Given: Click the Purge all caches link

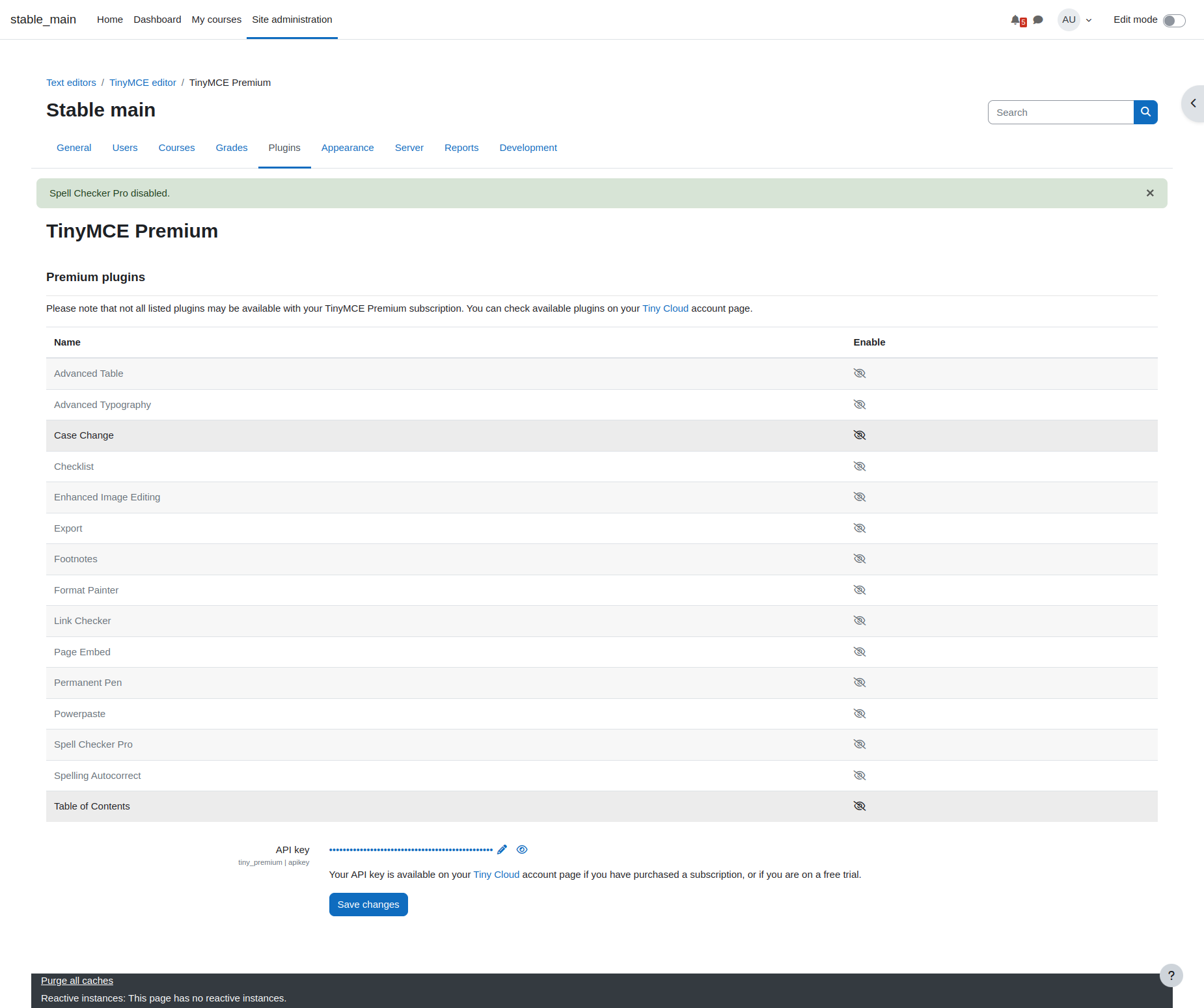Looking at the screenshot, I should (x=77, y=981).
